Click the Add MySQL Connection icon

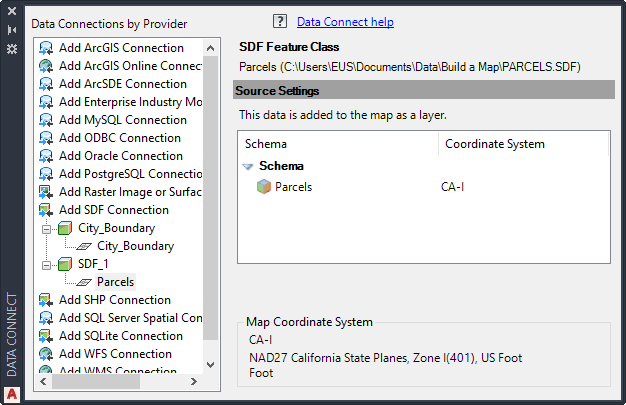(46, 120)
